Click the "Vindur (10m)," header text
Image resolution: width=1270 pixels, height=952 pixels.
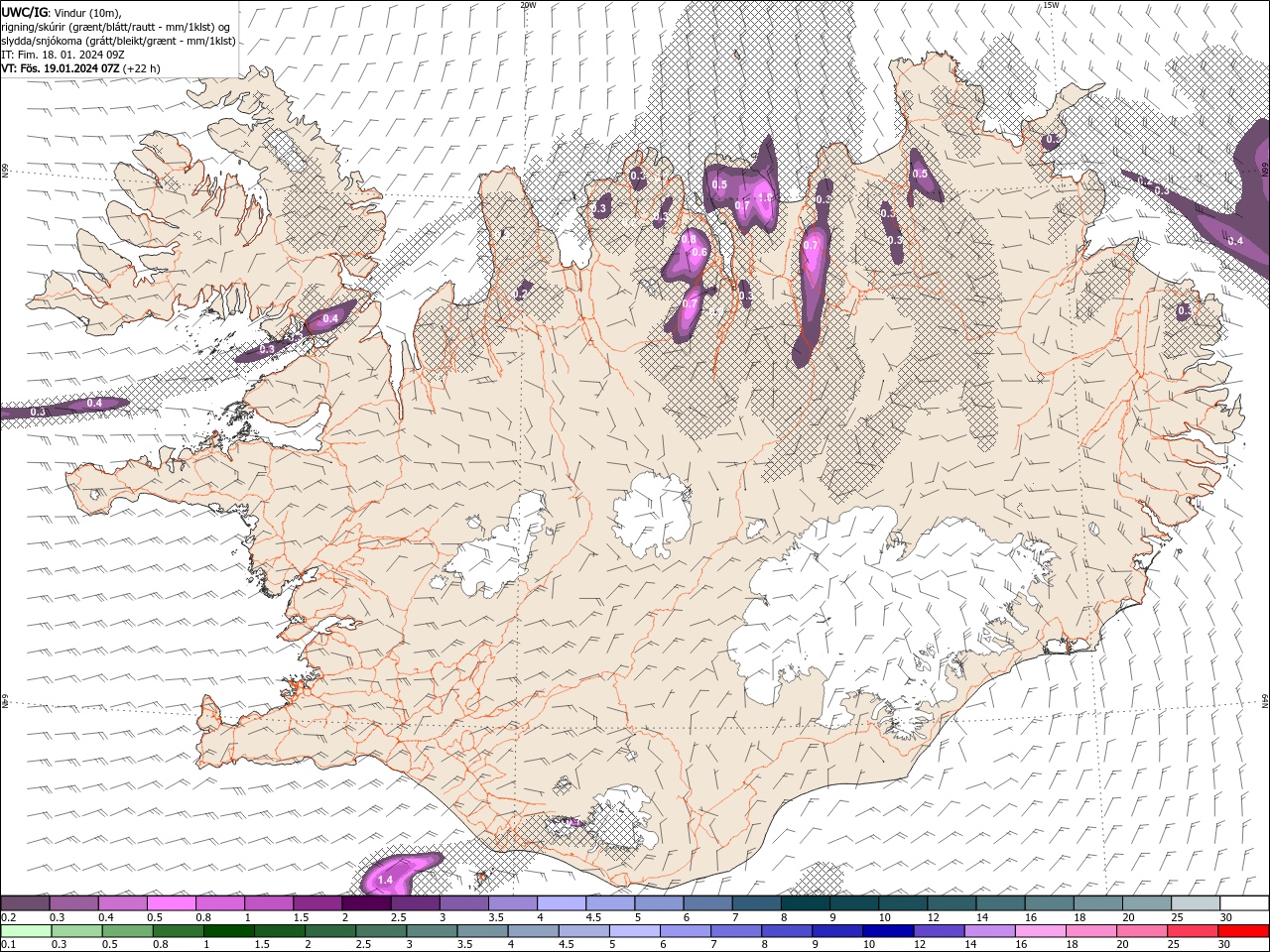[86, 12]
